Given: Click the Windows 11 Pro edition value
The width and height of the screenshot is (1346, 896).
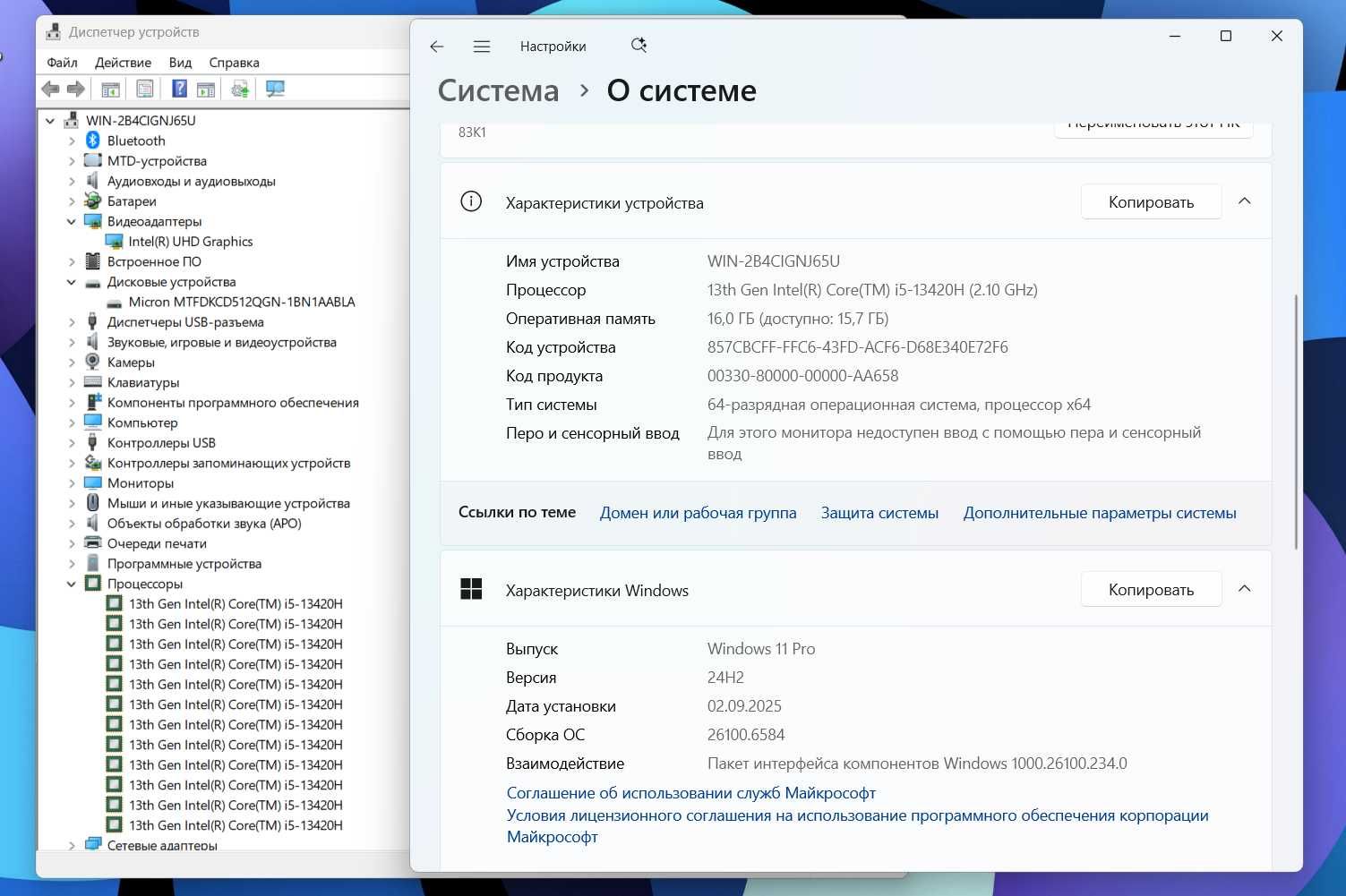Looking at the screenshot, I should point(761,649).
